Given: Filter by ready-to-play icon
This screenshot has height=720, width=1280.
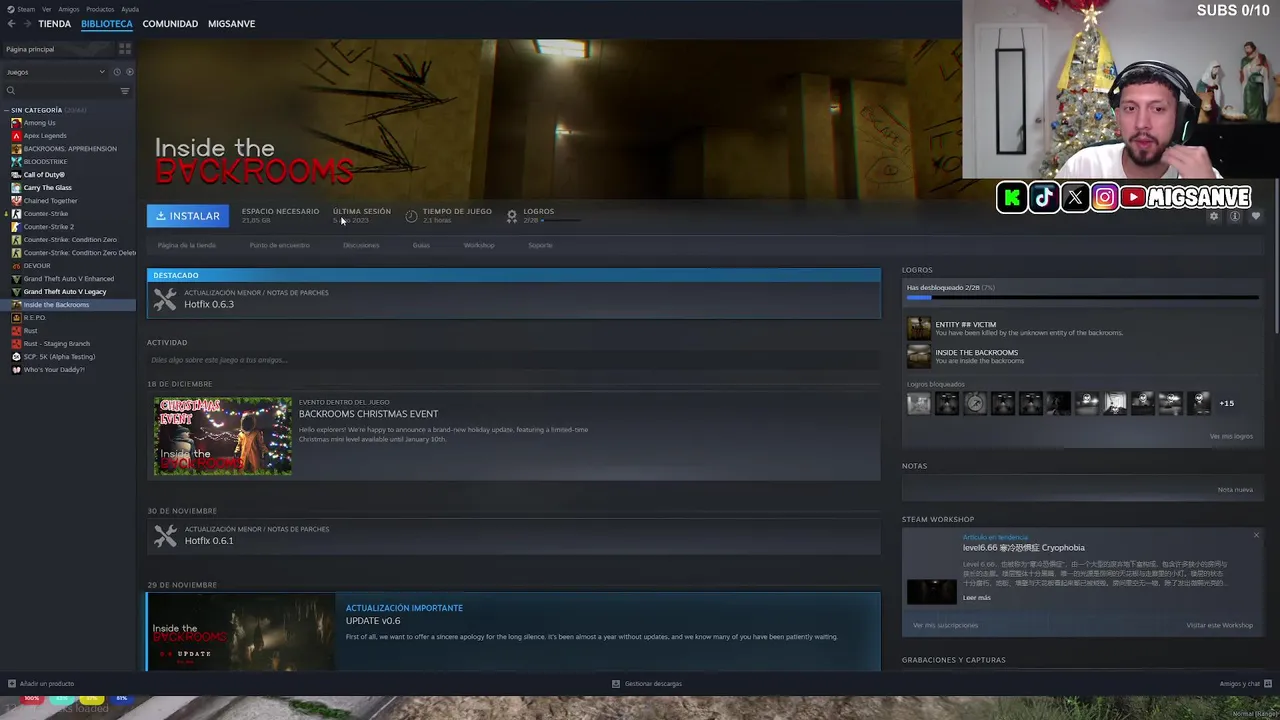Looking at the screenshot, I should click(x=130, y=72).
